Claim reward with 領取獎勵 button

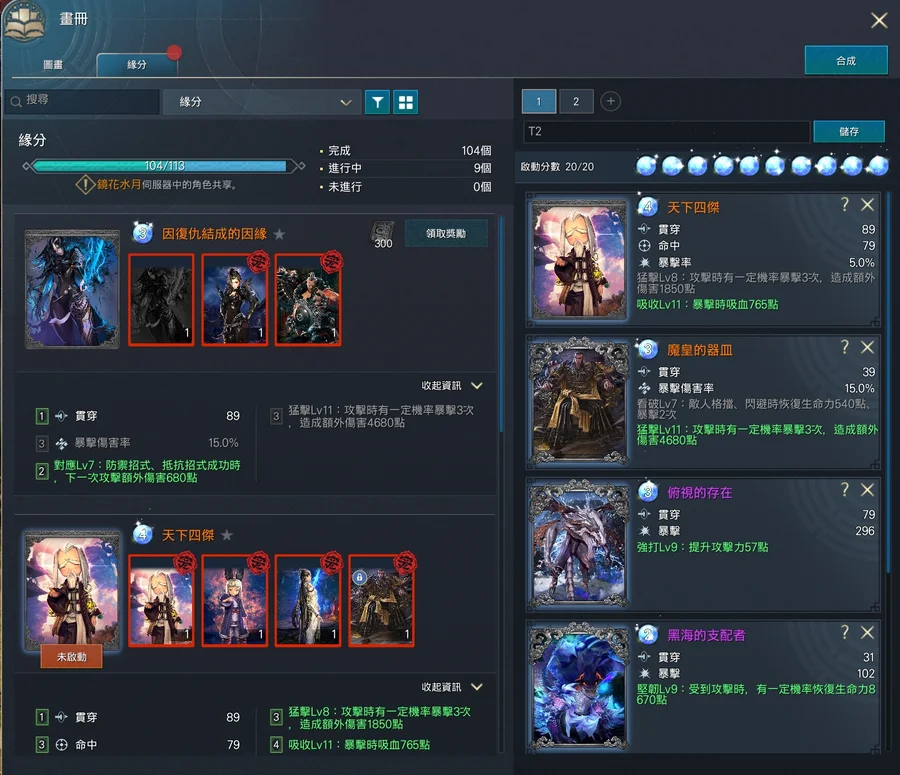tap(446, 234)
